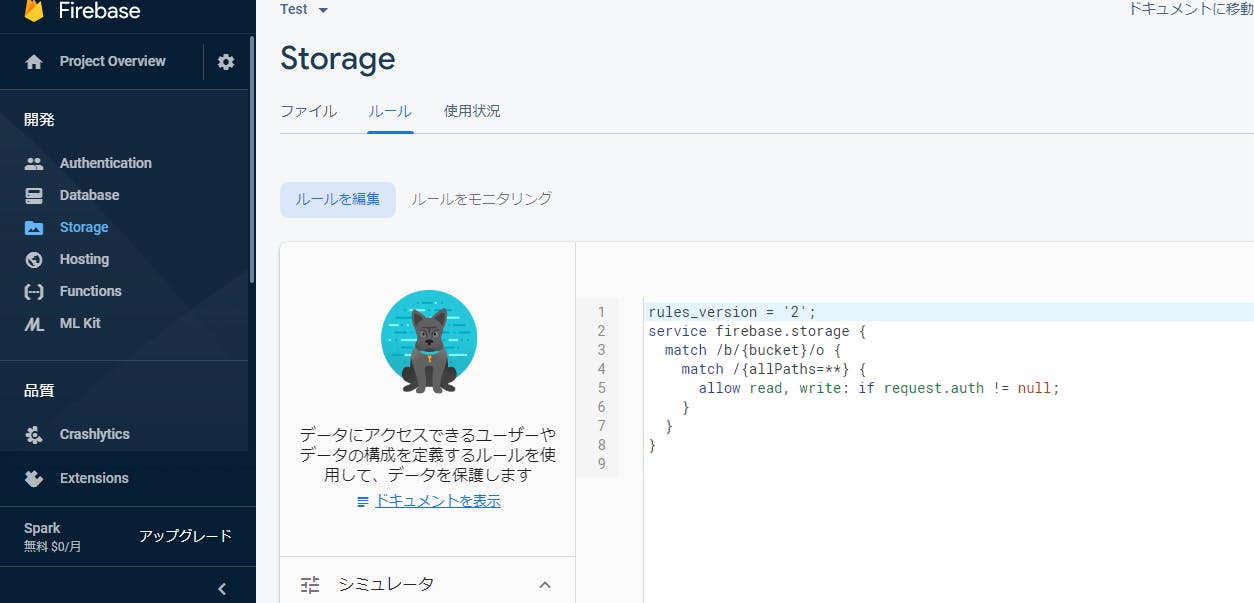1254x603 pixels.
Task: Open the Authentication section
Action: [x=105, y=162]
